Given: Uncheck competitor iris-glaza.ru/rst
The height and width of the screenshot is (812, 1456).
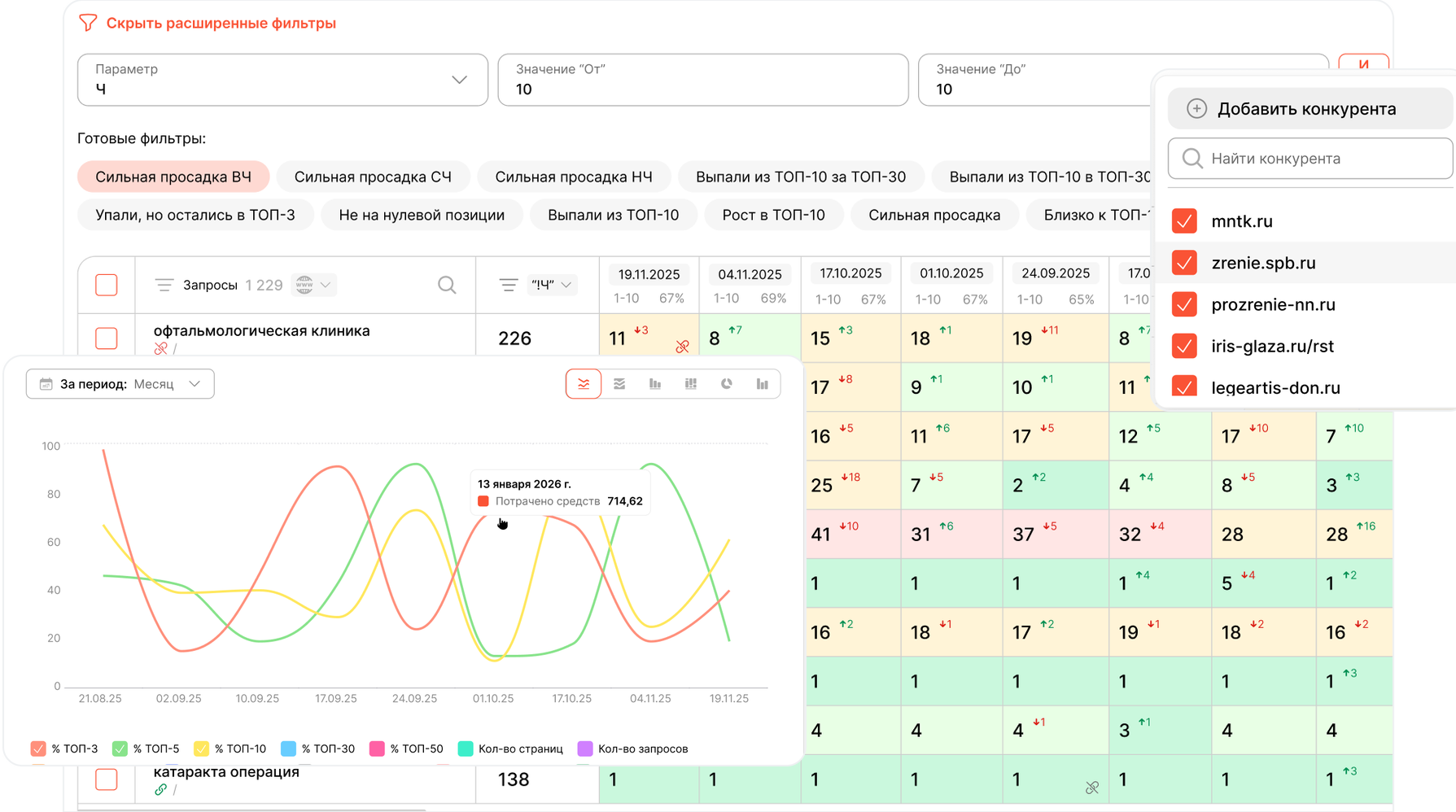Looking at the screenshot, I should 1184,346.
